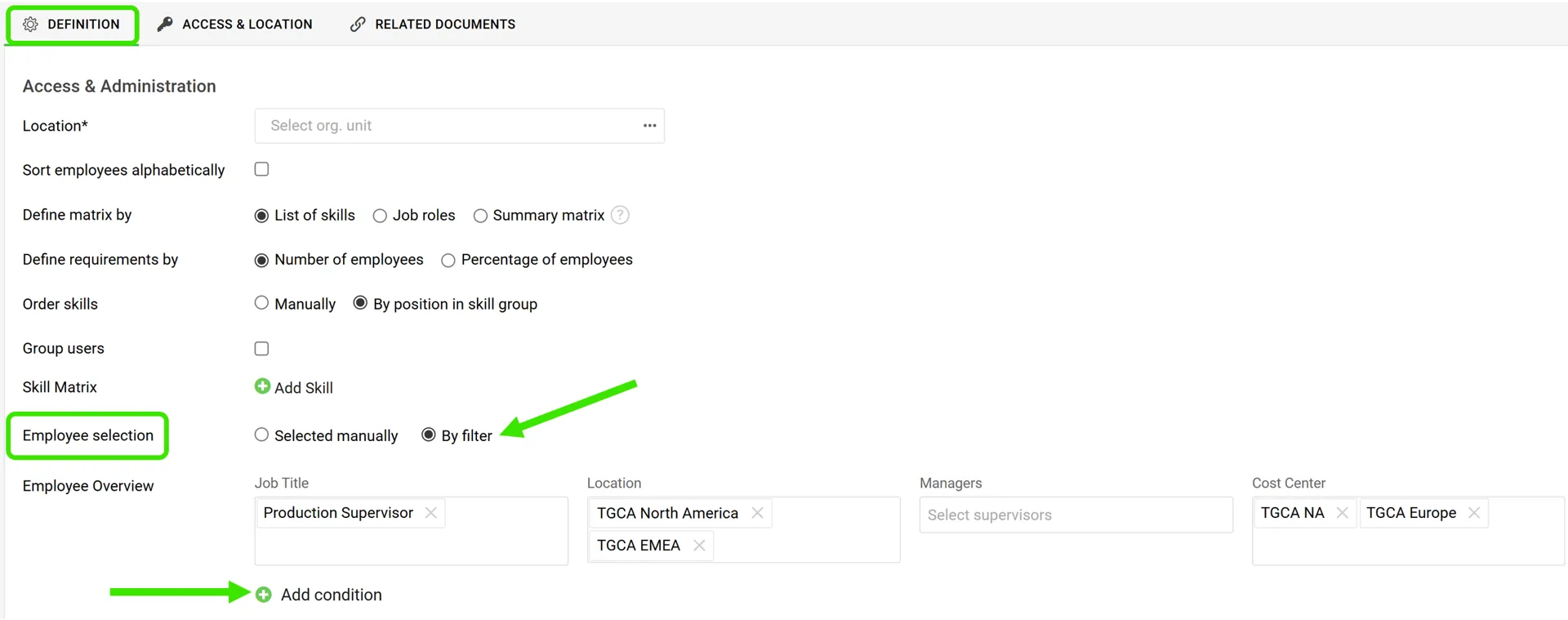Remove the TGCA Europe cost center tag

(x=1474, y=513)
